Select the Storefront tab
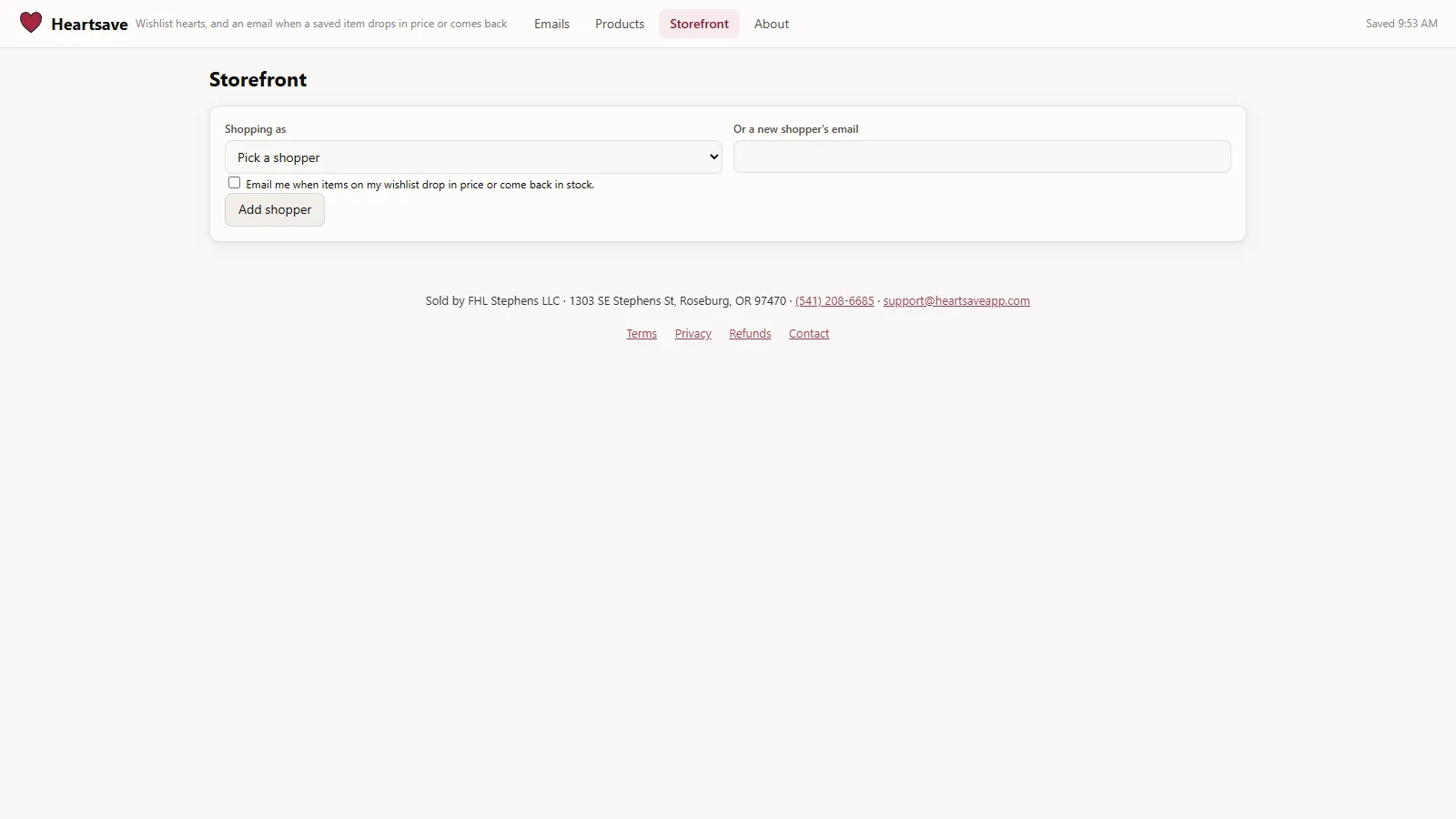This screenshot has width=1456, height=819. click(x=699, y=24)
